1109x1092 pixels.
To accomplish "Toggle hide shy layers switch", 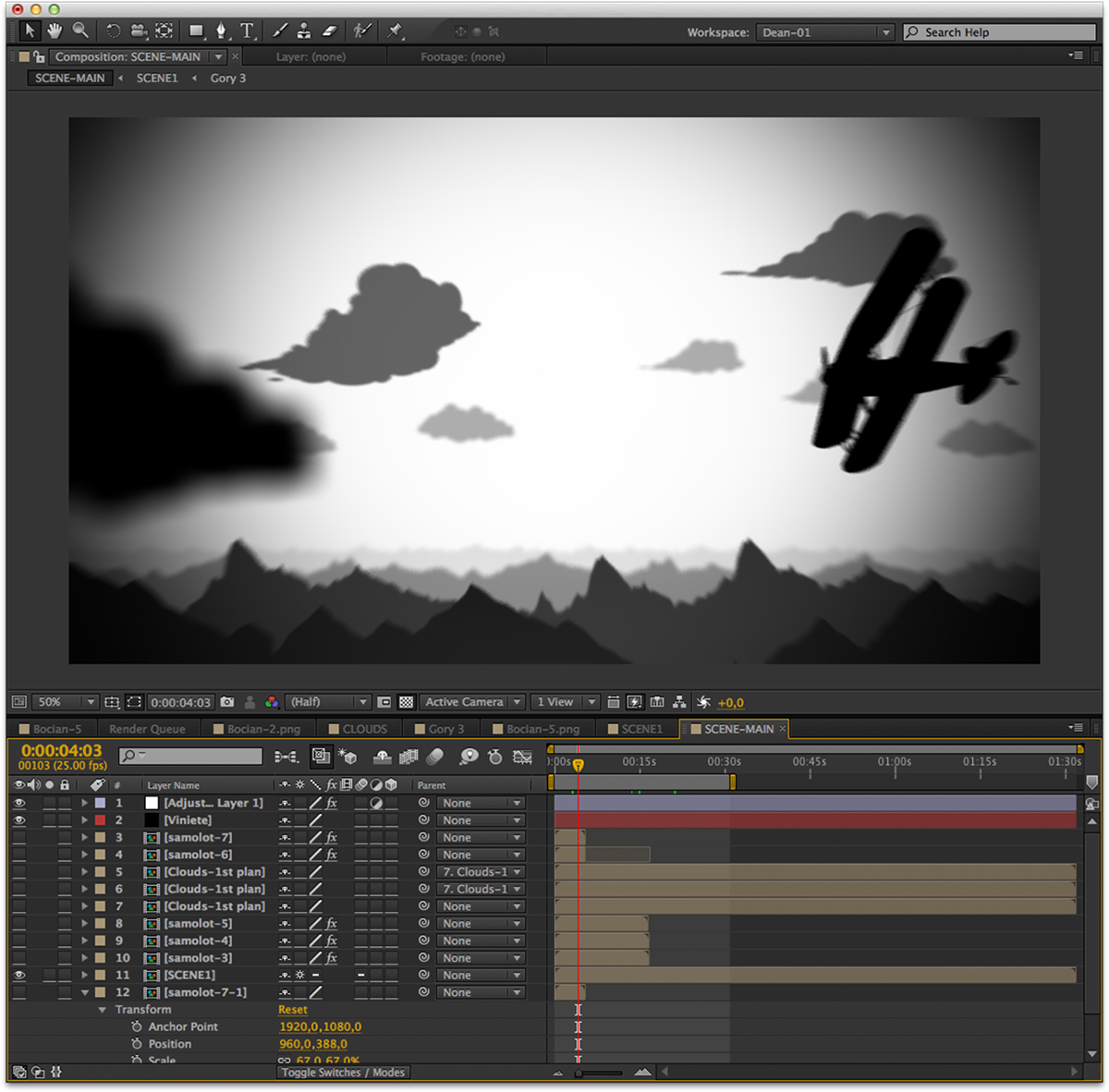I will click(x=382, y=757).
